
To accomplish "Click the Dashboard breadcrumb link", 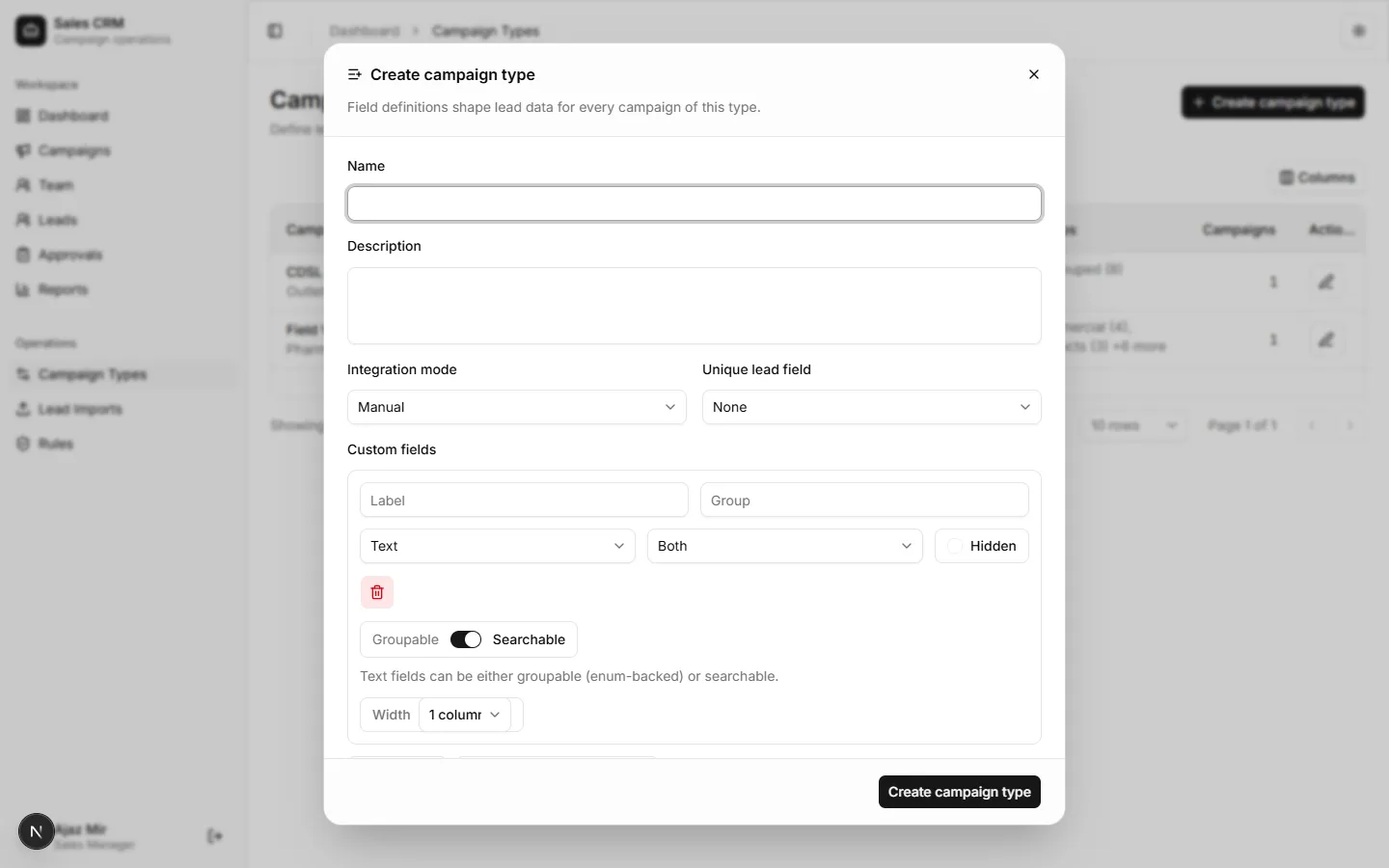I will (365, 31).
